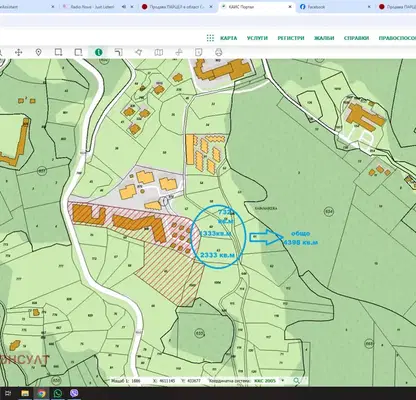Expand the coordinate system dropdown arrow

point(283,380)
